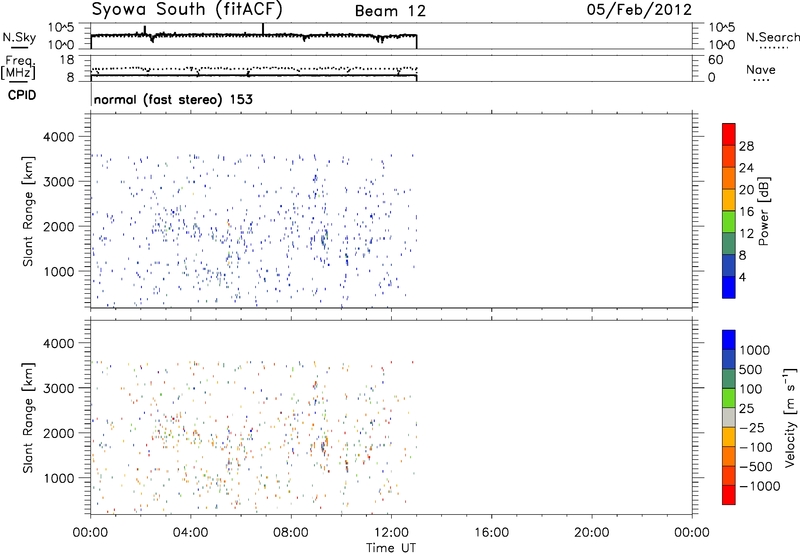The height and width of the screenshot is (554, 800).
Task: Select the 500 label on the Velocity colorbar
Action: 751,370
